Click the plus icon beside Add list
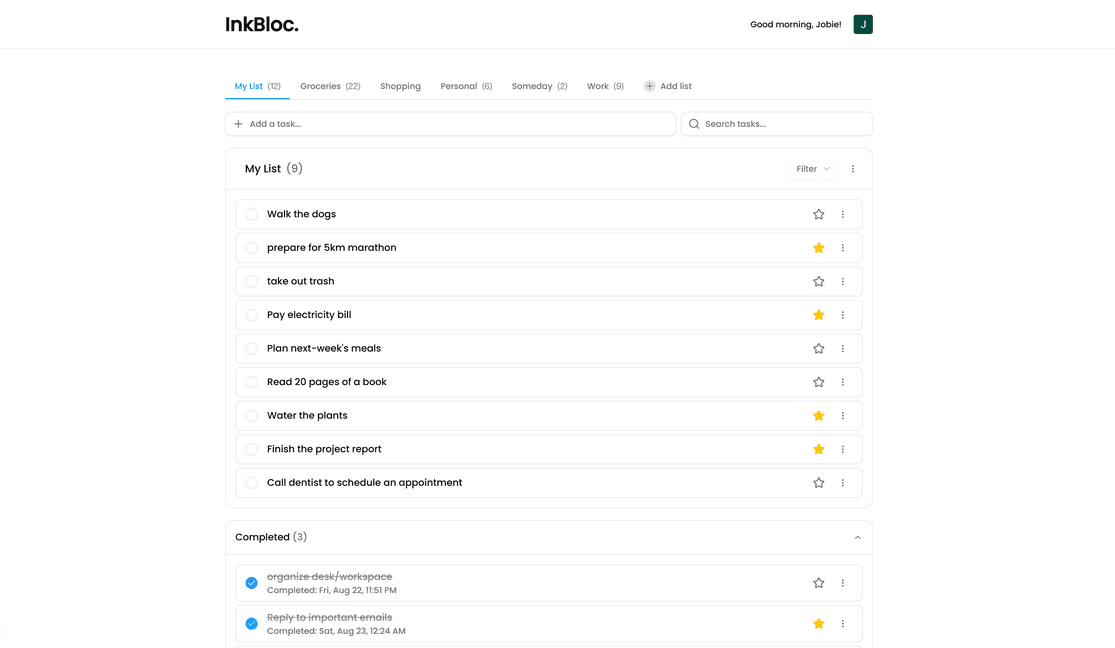 [649, 86]
